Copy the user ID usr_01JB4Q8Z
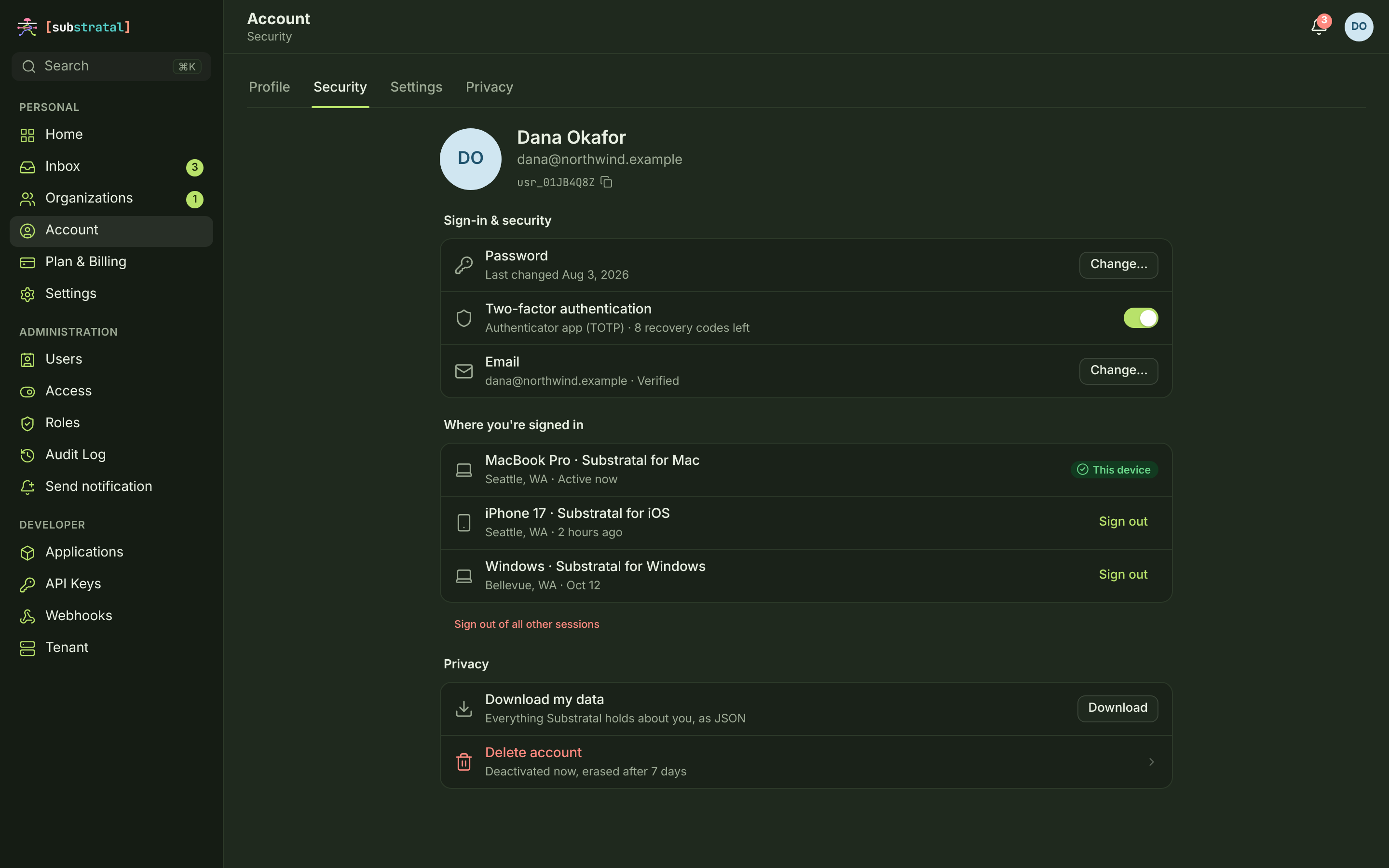1389x868 pixels. pyautogui.click(x=606, y=182)
